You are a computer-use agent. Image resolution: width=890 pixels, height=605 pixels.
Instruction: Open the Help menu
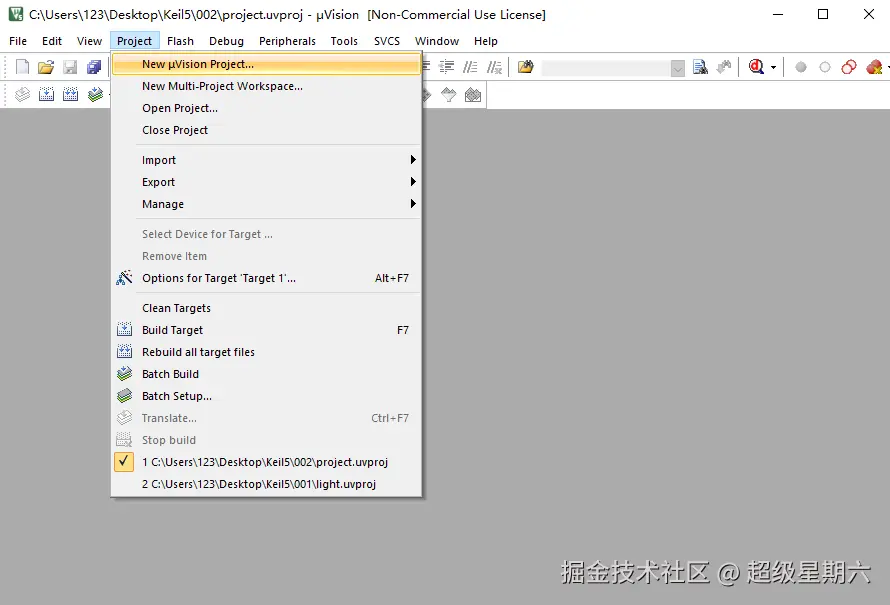(486, 41)
